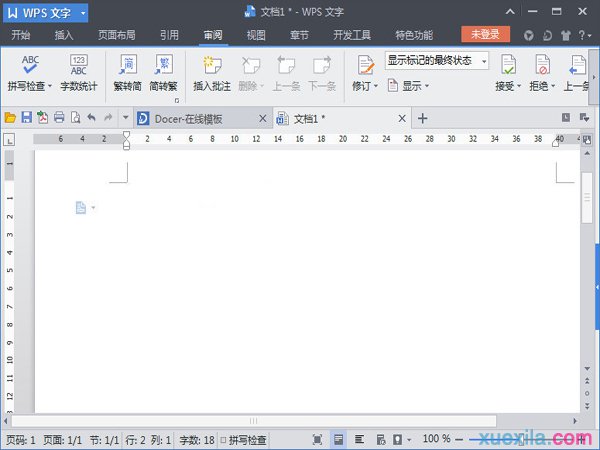Viewport: 600px width, 450px height.
Task: Close the 文档1 document tab
Action: [402, 119]
